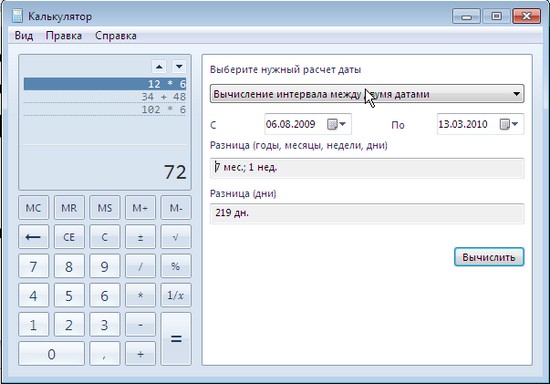Viewport: 550px width, 384px height.
Task: Click the digit 2 key
Action: [x=69, y=324]
